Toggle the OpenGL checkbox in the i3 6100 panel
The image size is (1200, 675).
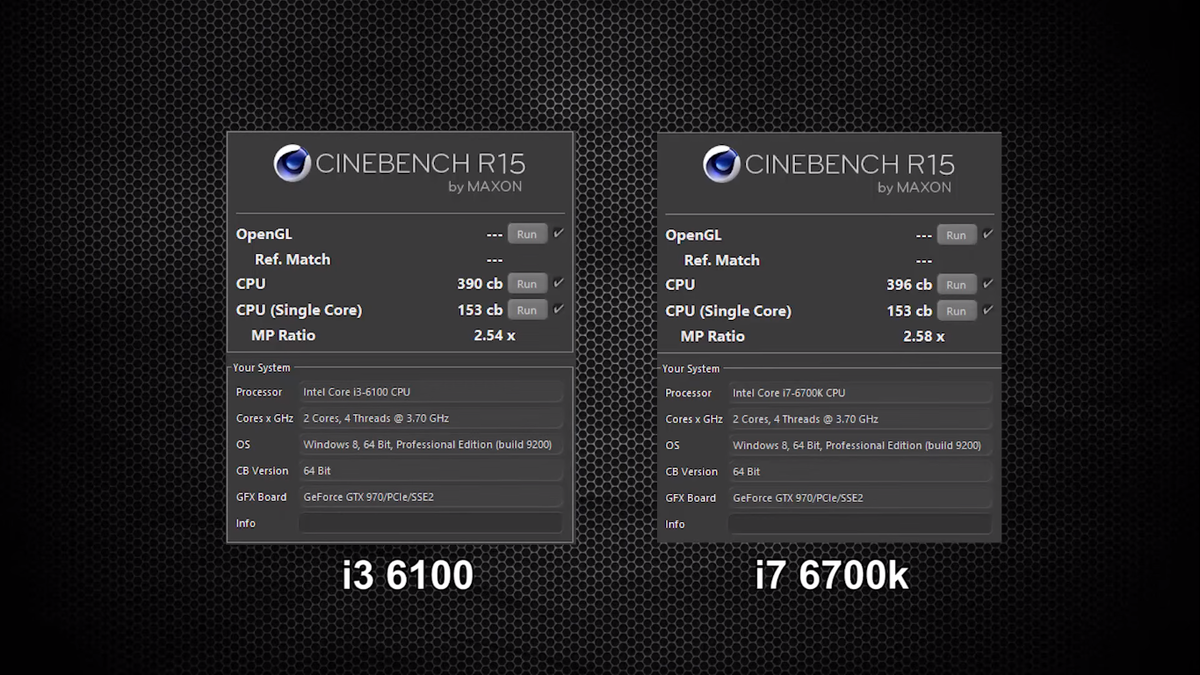(558, 233)
